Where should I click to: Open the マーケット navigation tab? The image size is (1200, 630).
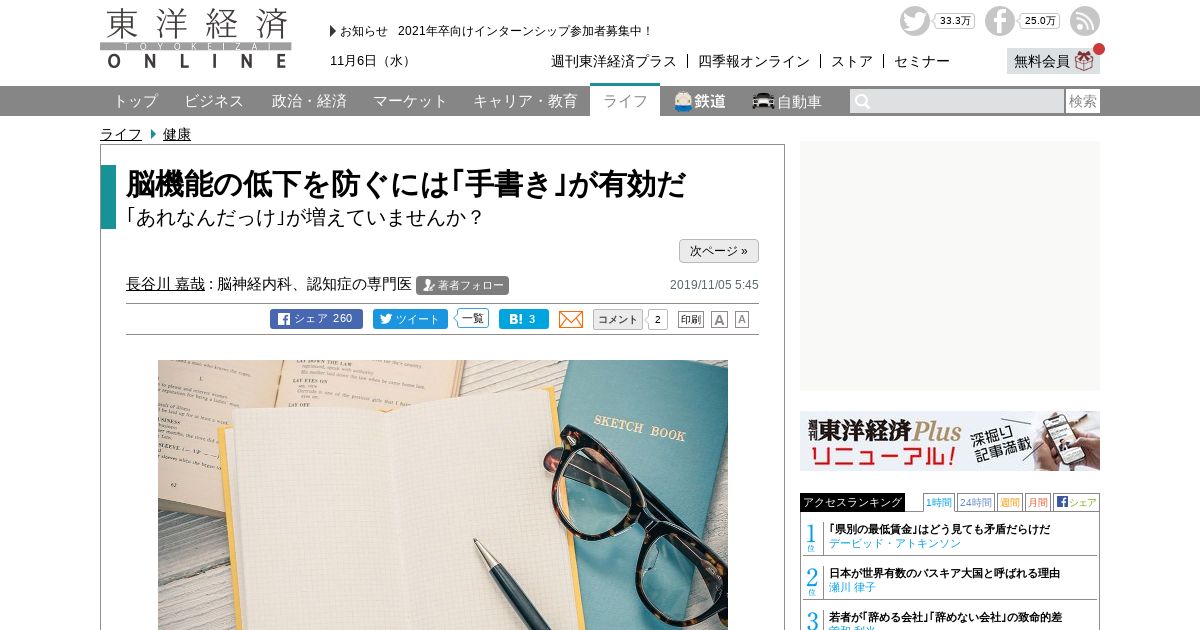[410, 101]
